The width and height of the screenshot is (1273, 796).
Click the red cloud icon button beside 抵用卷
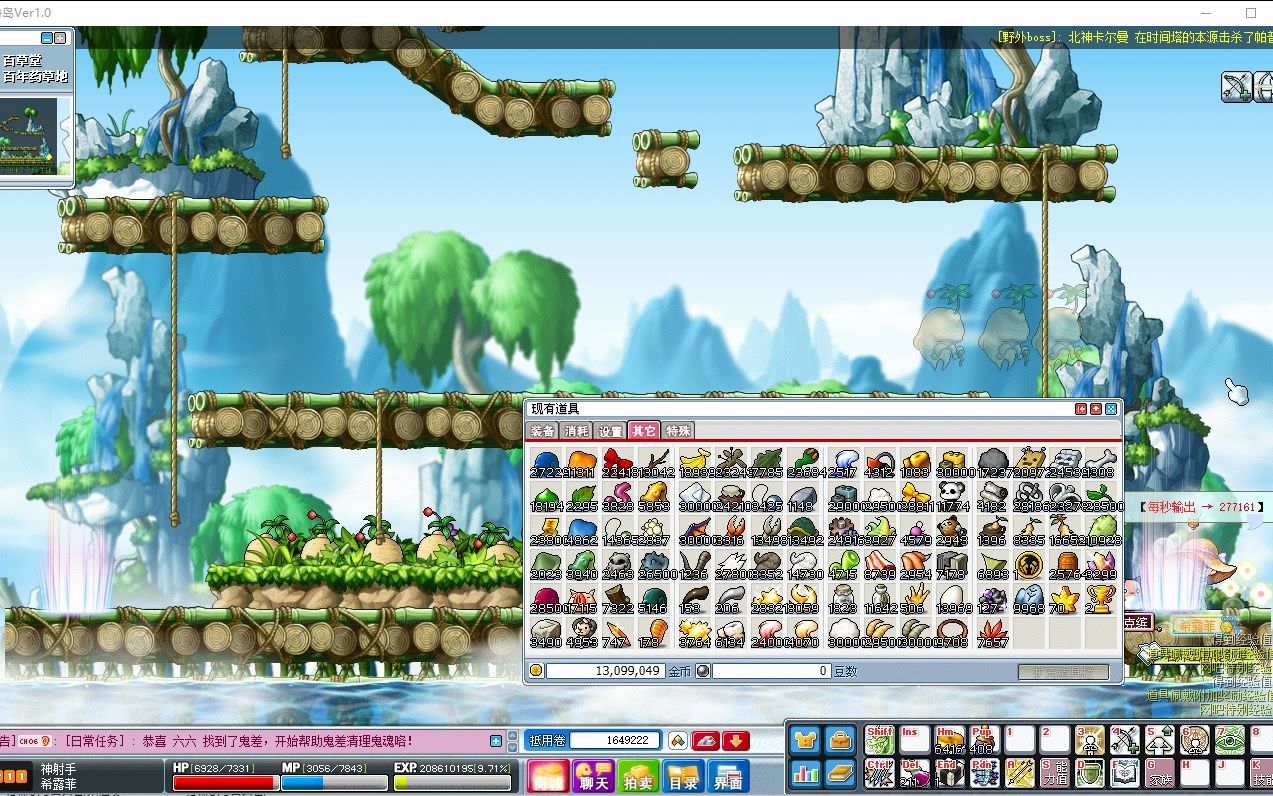(706, 741)
